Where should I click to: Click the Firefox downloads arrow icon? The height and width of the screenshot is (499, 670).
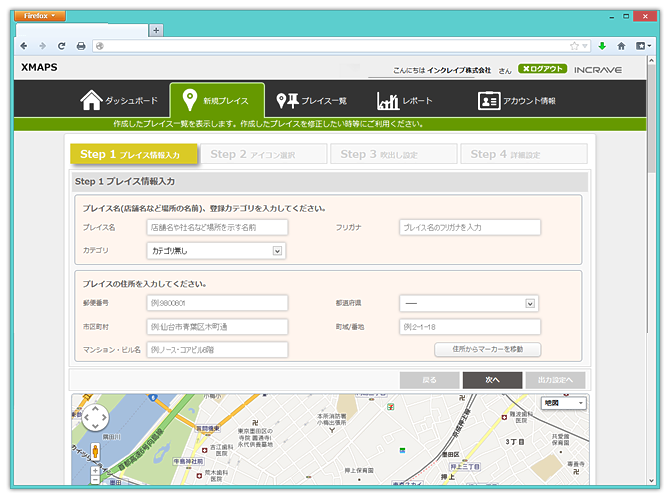[x=602, y=46]
